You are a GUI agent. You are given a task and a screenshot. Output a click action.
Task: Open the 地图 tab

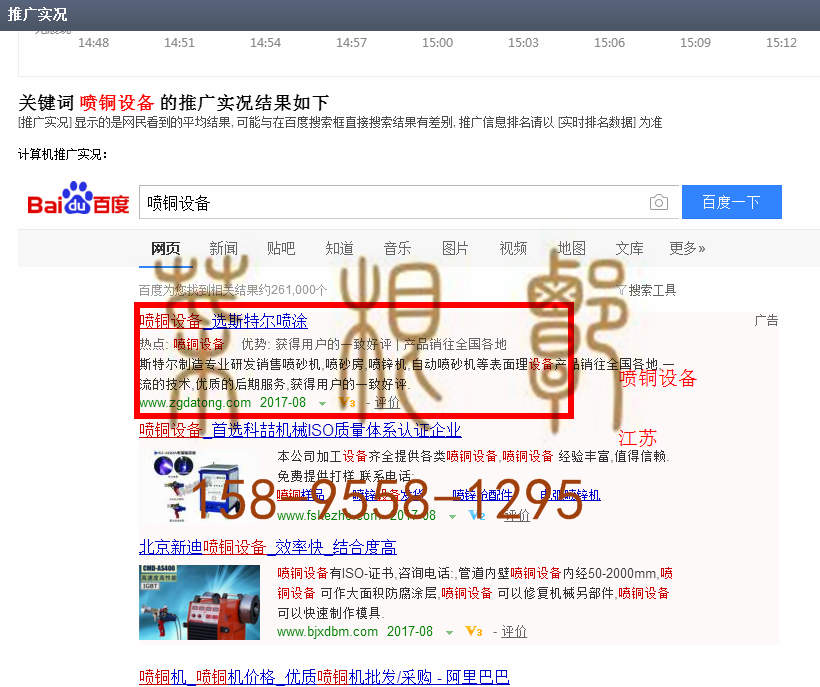click(571, 248)
